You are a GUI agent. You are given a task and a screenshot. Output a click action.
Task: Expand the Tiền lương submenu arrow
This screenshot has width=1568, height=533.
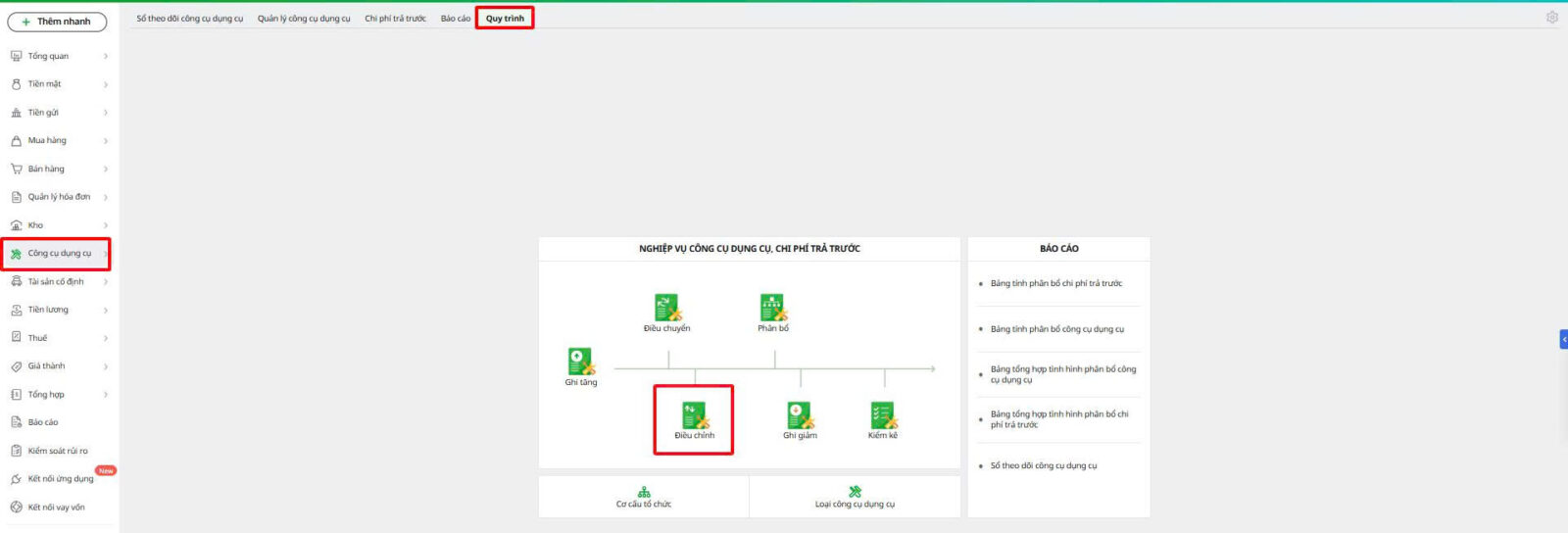(106, 311)
